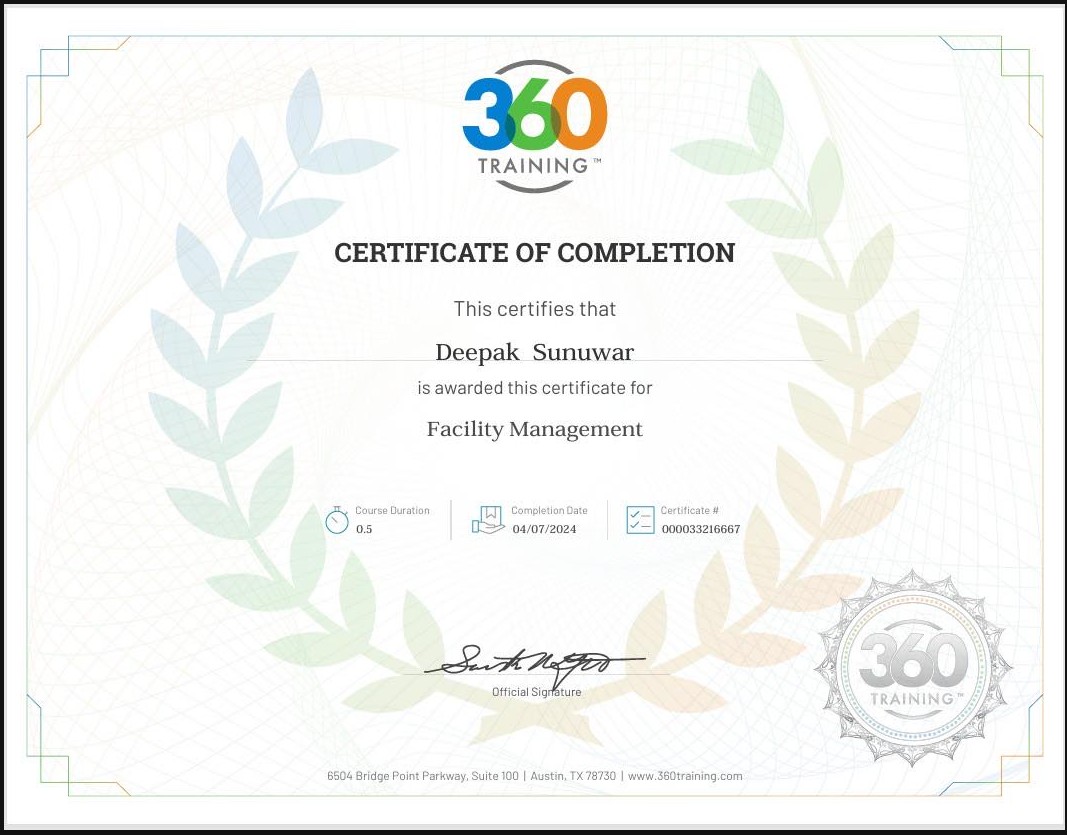
Task: Select the course name "Facility Management"
Action: point(534,429)
